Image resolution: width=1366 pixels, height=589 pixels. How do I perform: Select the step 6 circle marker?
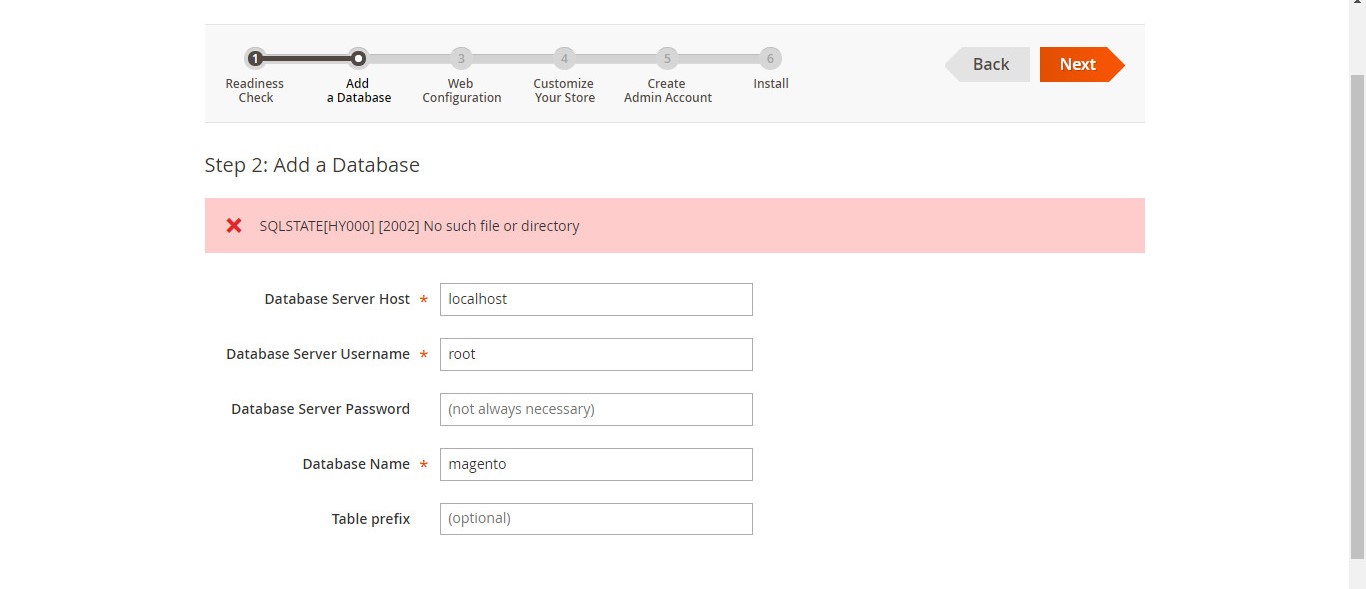[x=770, y=58]
